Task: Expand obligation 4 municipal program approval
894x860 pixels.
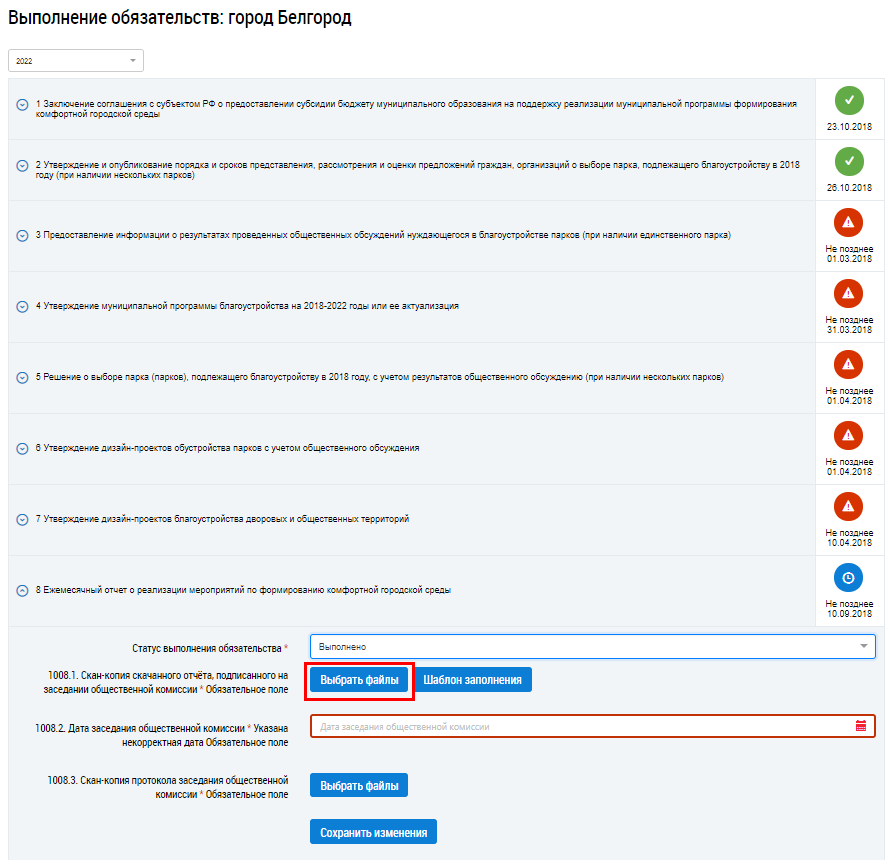Action: click(x=22, y=307)
